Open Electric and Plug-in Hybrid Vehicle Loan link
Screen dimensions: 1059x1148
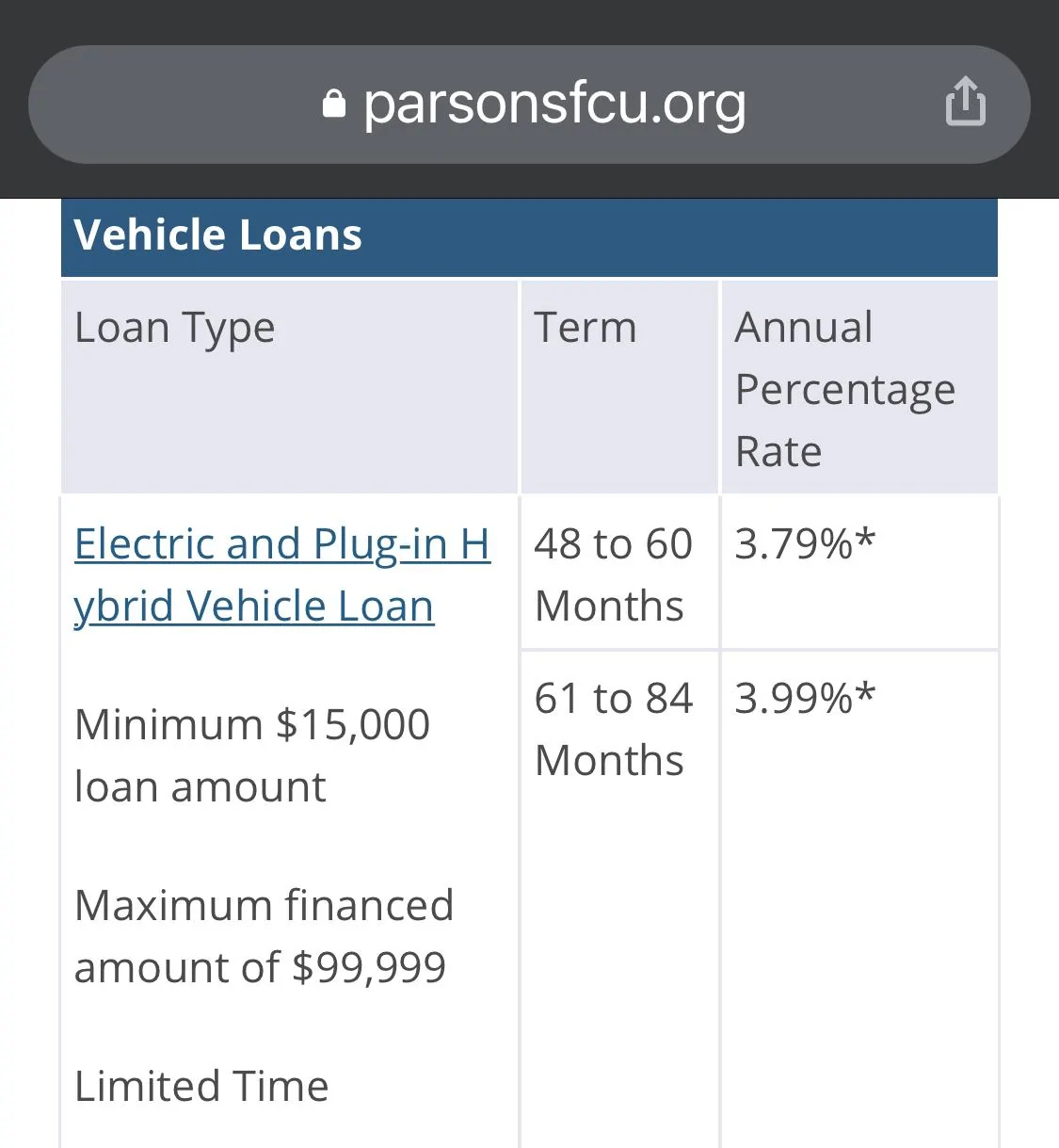pos(282,574)
